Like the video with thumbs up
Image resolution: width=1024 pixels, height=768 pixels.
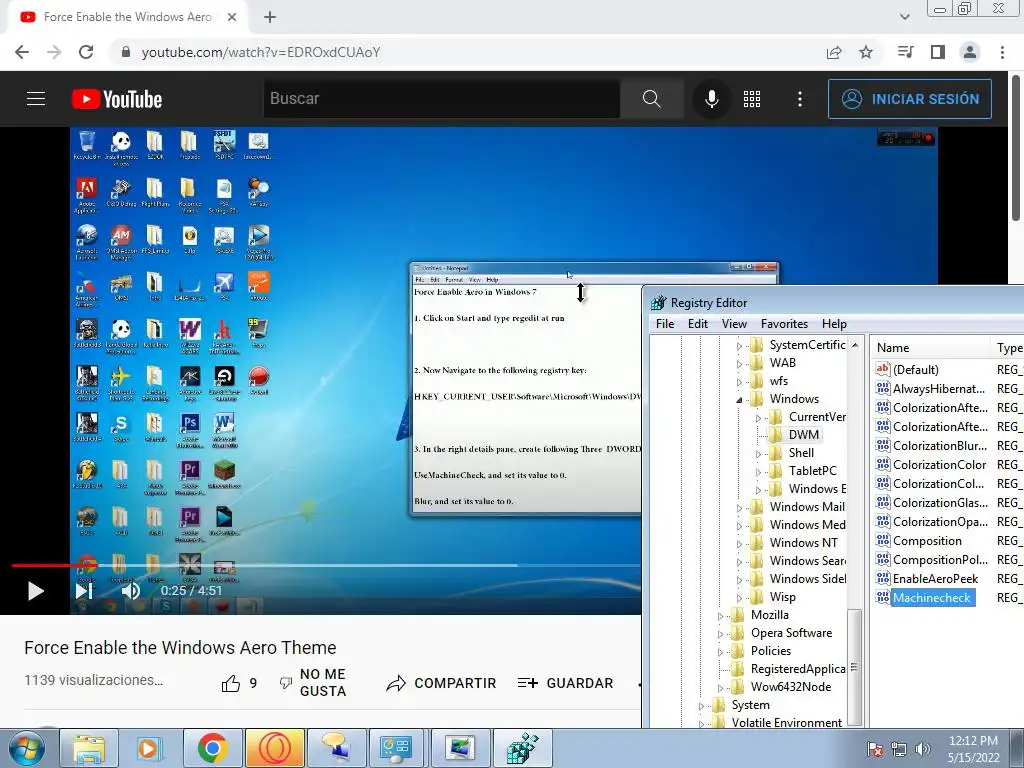click(x=231, y=684)
